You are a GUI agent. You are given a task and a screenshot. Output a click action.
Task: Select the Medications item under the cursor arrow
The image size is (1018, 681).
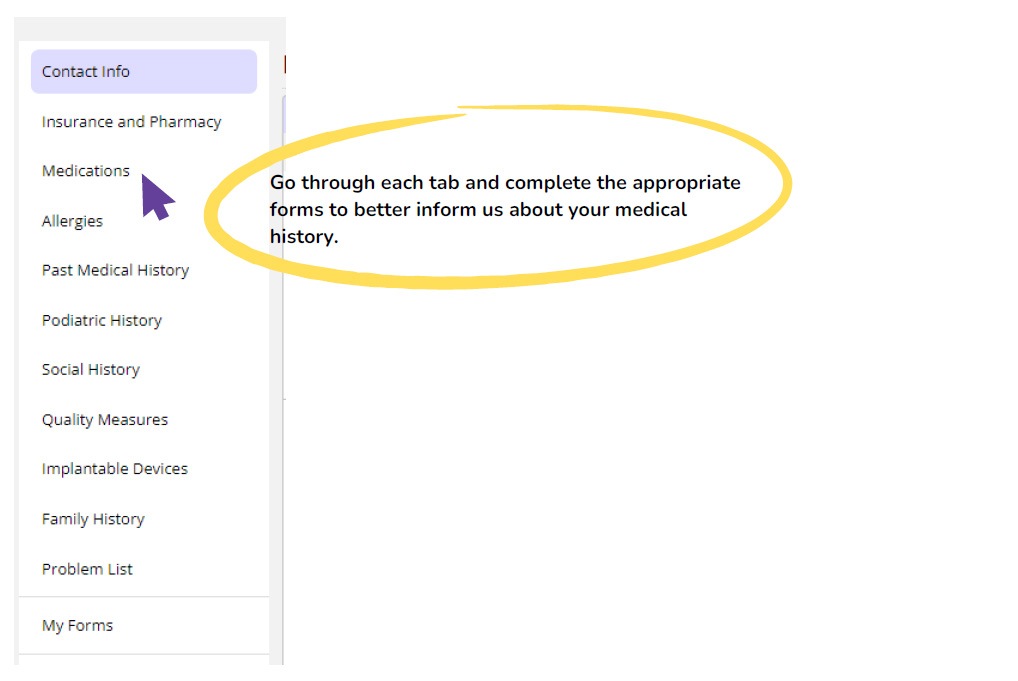tap(85, 170)
